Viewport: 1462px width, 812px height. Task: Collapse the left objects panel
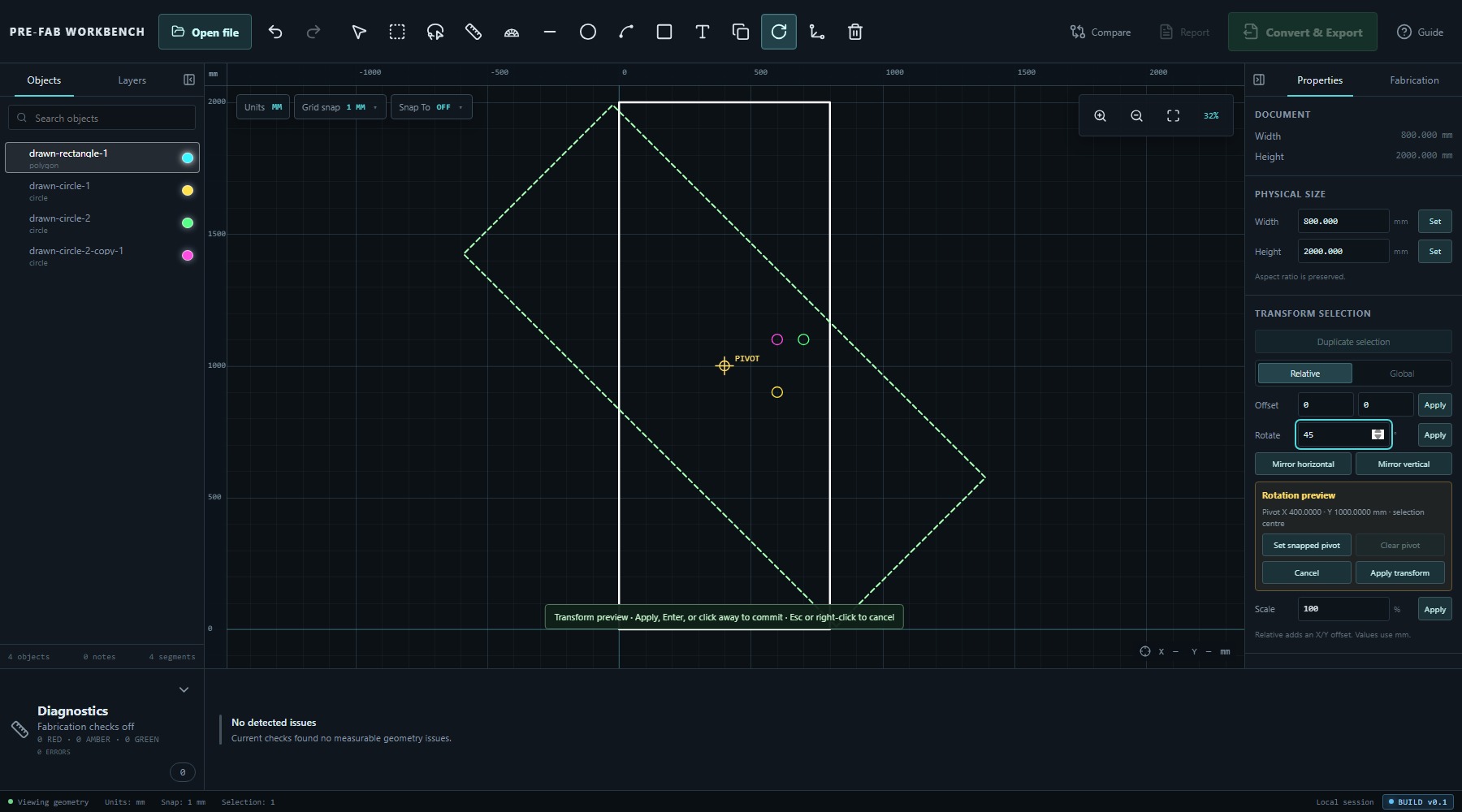coord(189,80)
